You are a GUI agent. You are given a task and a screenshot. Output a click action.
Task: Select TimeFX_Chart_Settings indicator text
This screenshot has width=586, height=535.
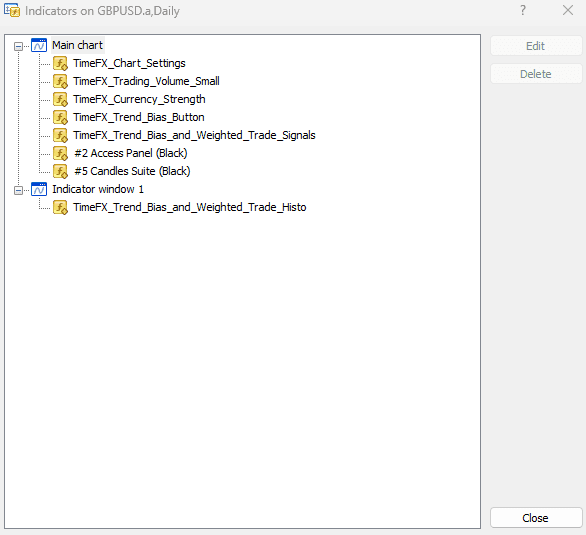tap(129, 63)
